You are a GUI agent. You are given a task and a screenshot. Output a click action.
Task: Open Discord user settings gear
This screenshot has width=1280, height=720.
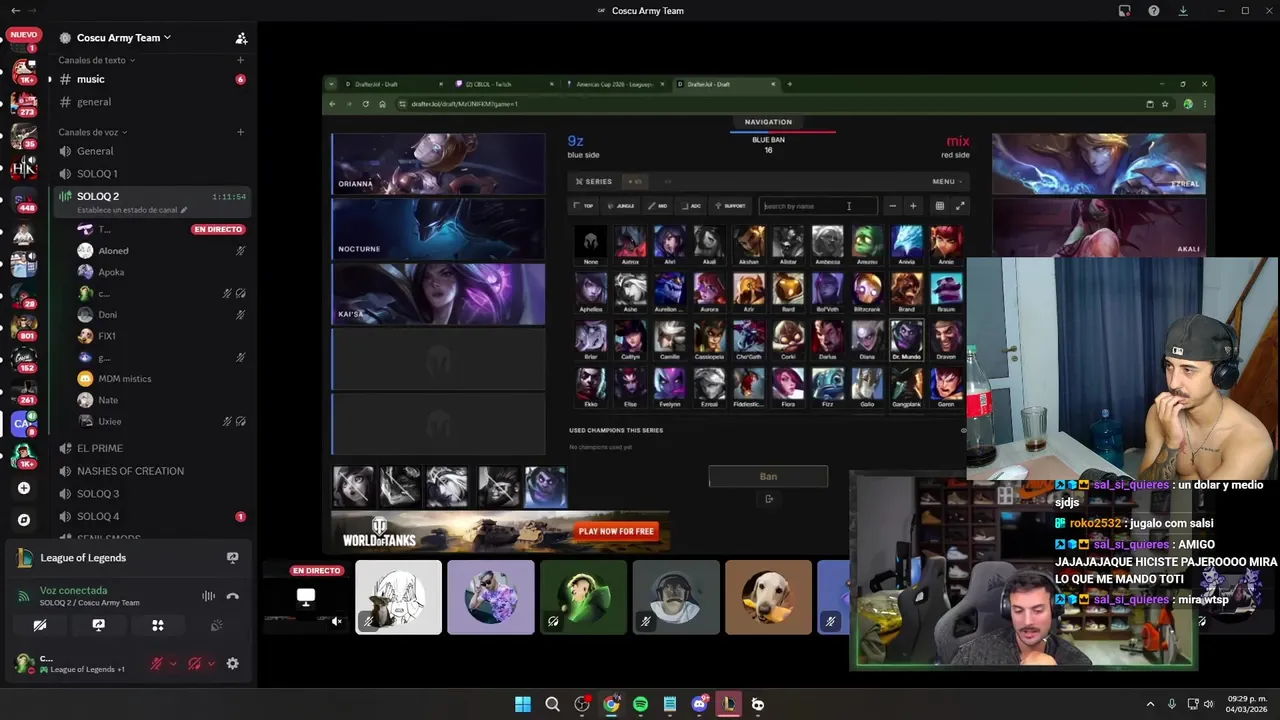coord(233,663)
